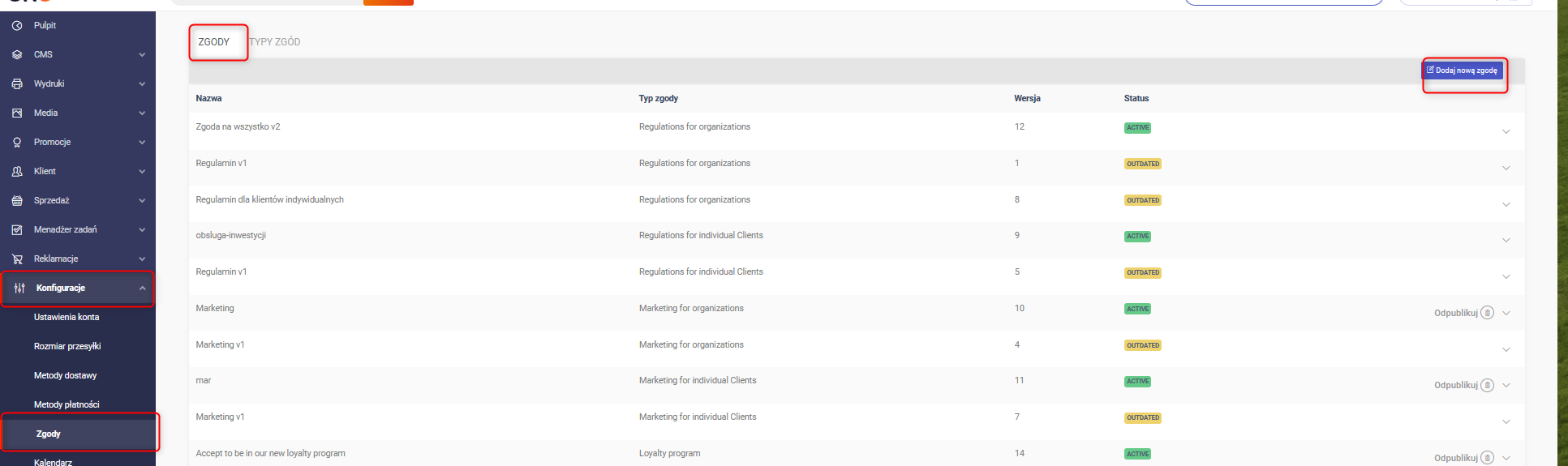Expand the Sprzedaż submenu arrow
Viewport: 1568px width, 466px height.
coord(142,200)
